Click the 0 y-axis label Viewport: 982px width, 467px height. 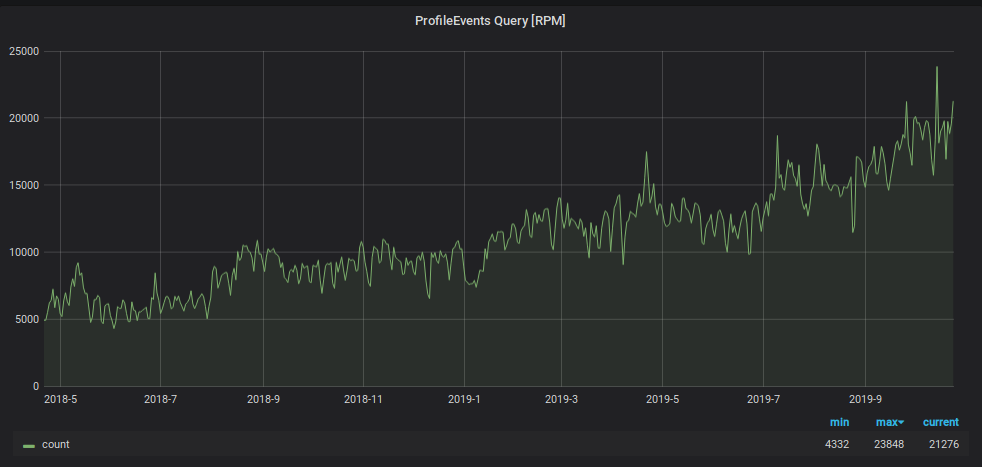coord(37,386)
